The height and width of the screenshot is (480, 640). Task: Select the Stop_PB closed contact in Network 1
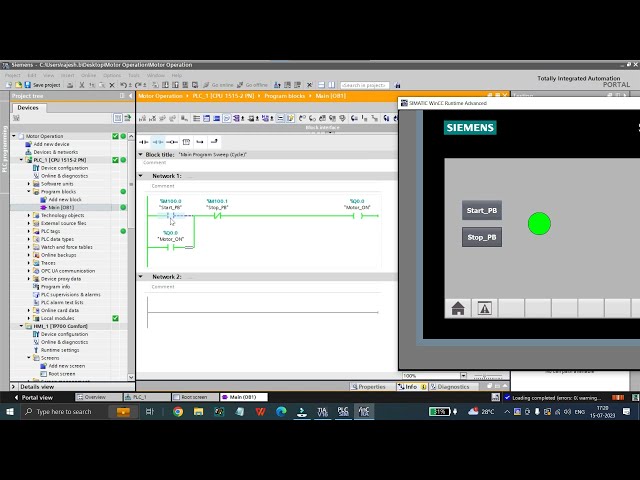[217, 216]
